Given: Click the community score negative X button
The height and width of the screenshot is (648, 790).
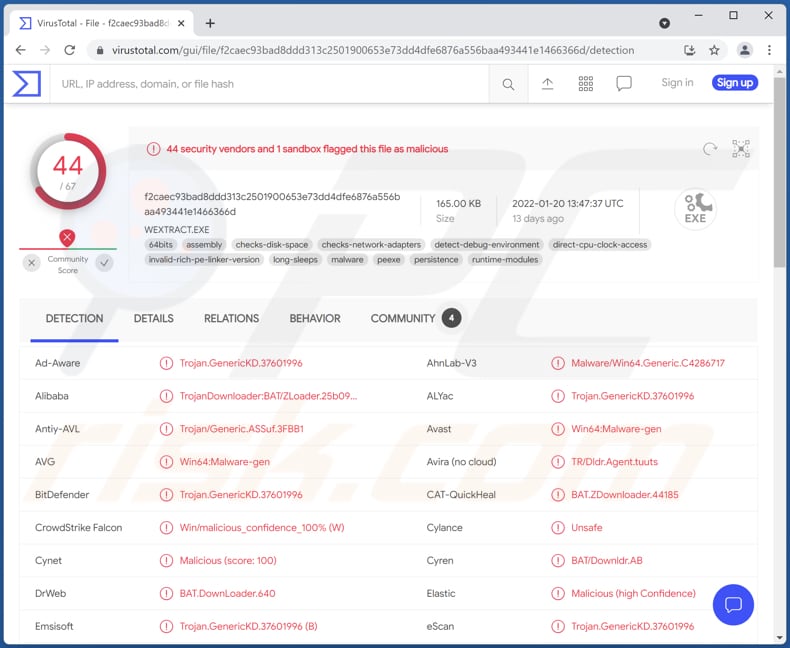Looking at the screenshot, I should click(x=32, y=263).
